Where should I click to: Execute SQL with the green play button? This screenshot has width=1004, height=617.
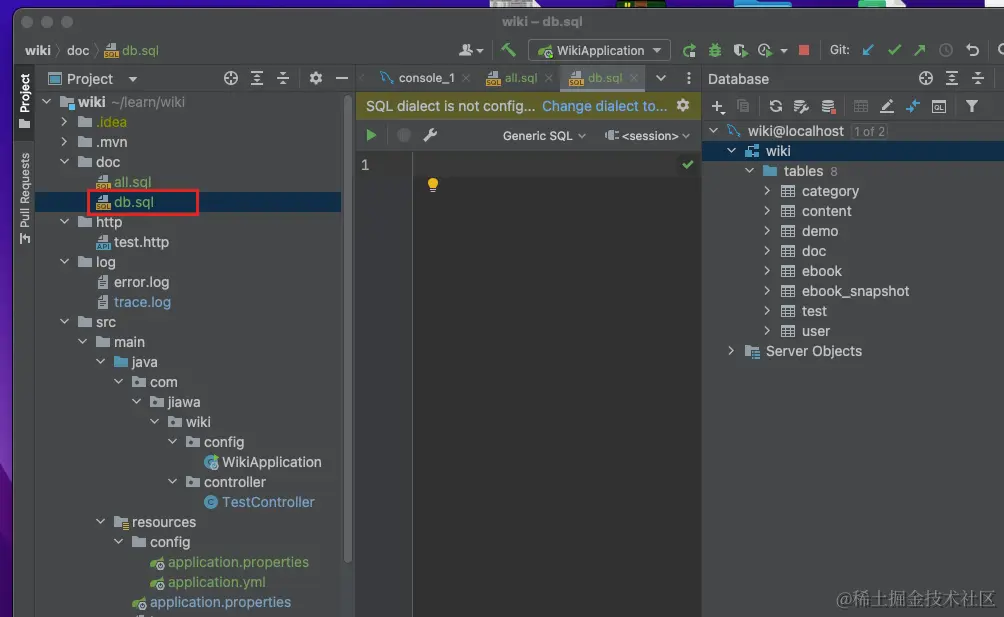[x=371, y=135]
